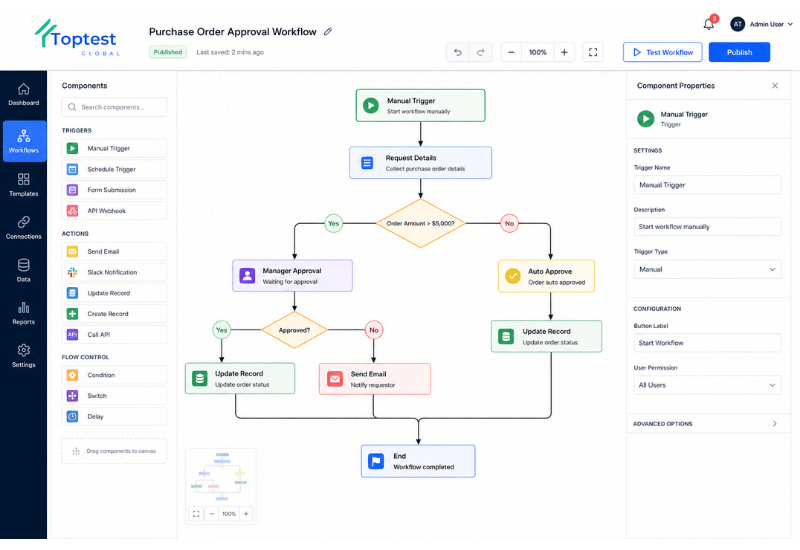Pick the Manual Trigger component in the list
The image size is (800, 550).
click(x=114, y=148)
